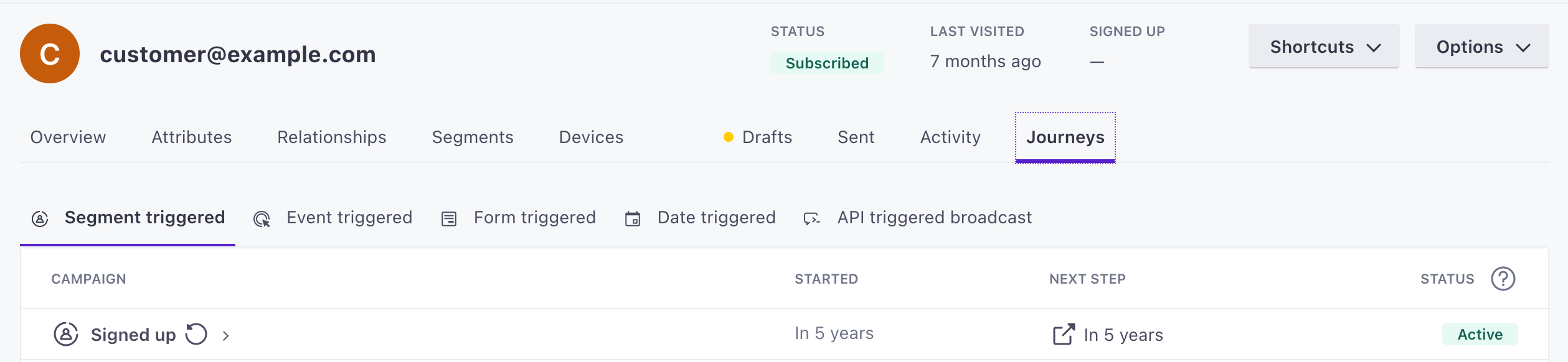Open the Shortcuts dropdown
Image resolution: width=1568 pixels, height=362 pixels.
pos(1324,47)
